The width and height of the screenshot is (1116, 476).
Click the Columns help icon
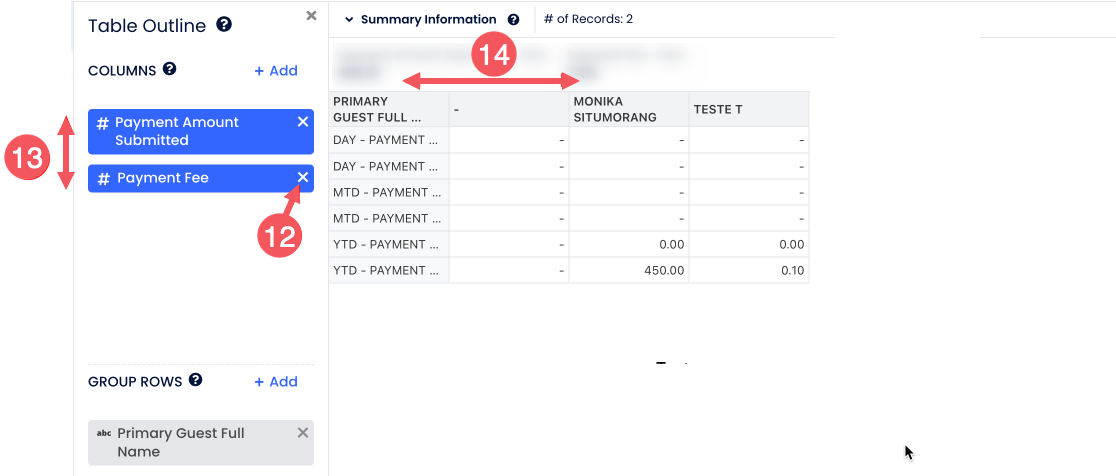(x=170, y=69)
